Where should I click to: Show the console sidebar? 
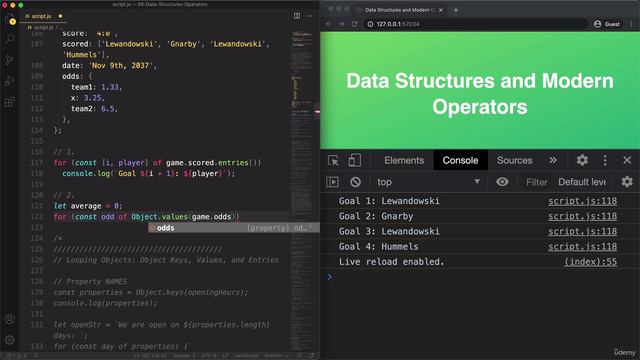332,182
